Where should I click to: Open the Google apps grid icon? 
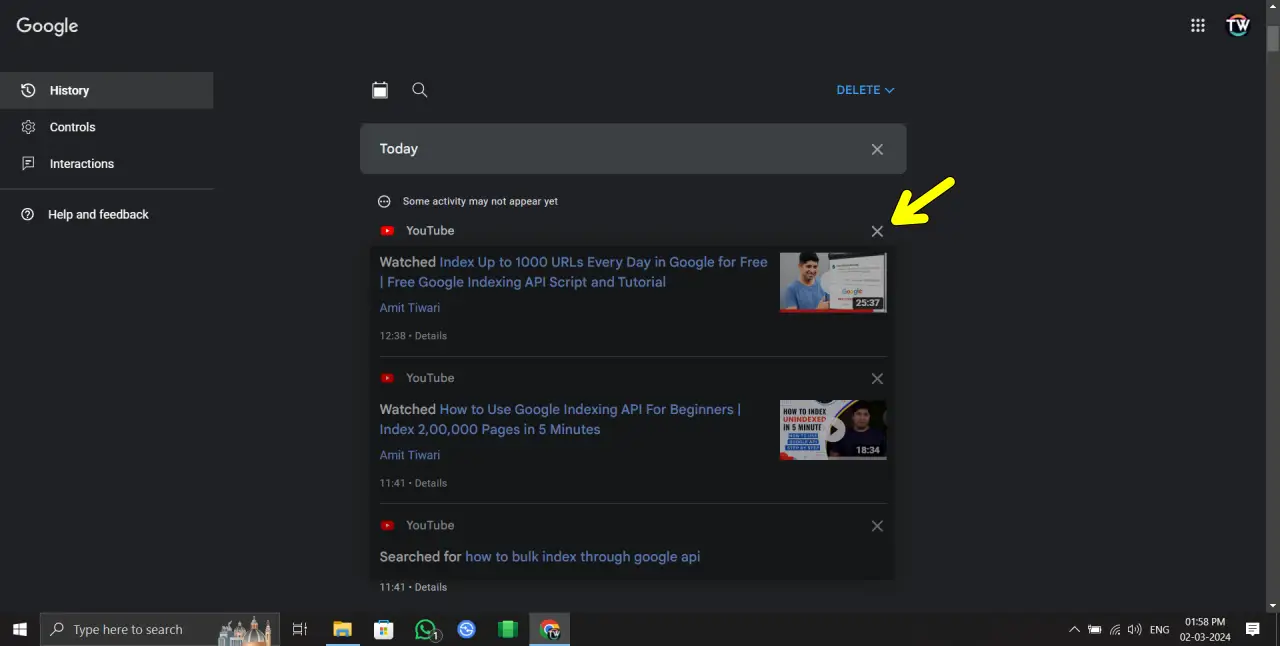click(x=1197, y=25)
